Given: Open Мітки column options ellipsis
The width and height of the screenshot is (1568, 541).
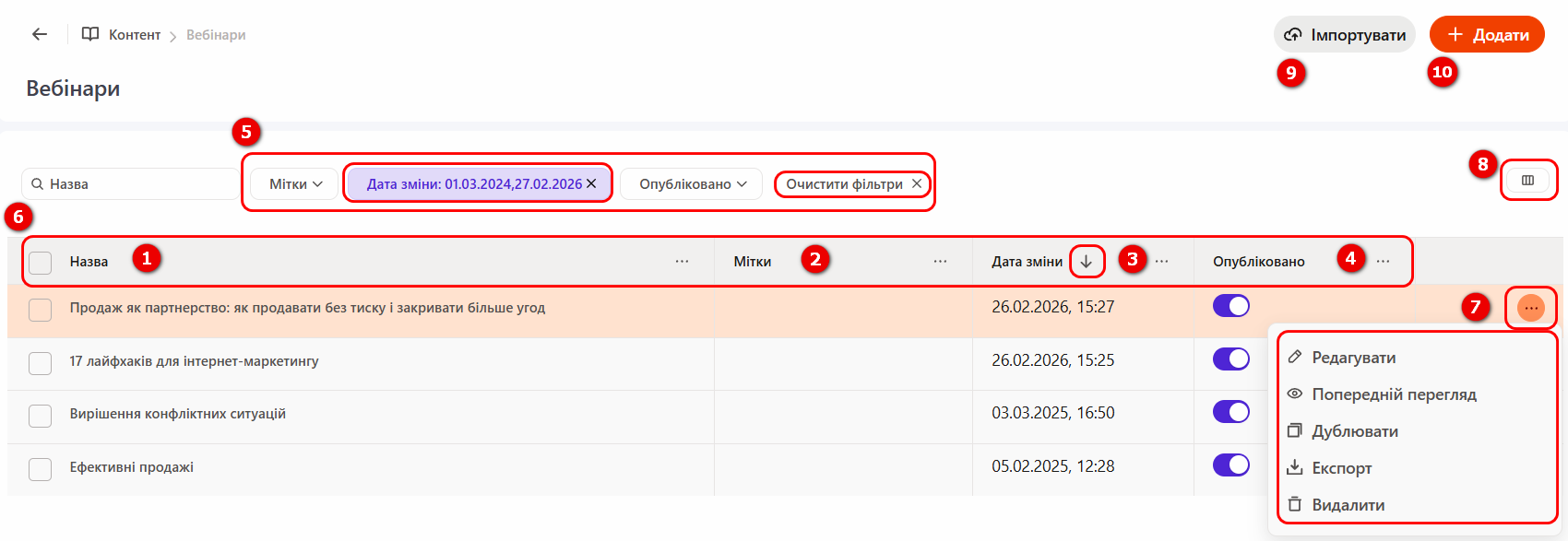Looking at the screenshot, I should [x=940, y=262].
